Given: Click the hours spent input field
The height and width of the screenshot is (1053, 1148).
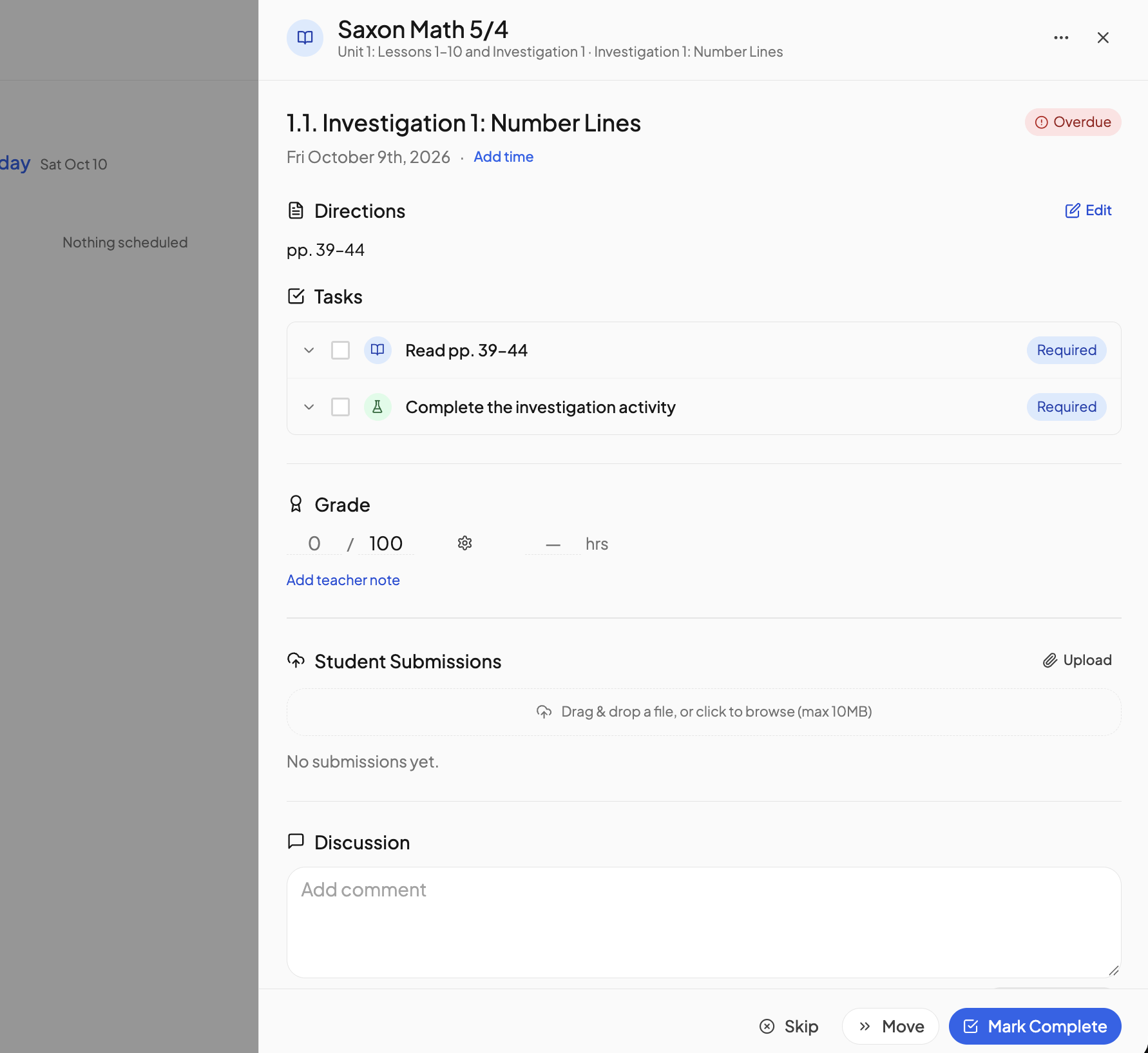Looking at the screenshot, I should (x=553, y=543).
